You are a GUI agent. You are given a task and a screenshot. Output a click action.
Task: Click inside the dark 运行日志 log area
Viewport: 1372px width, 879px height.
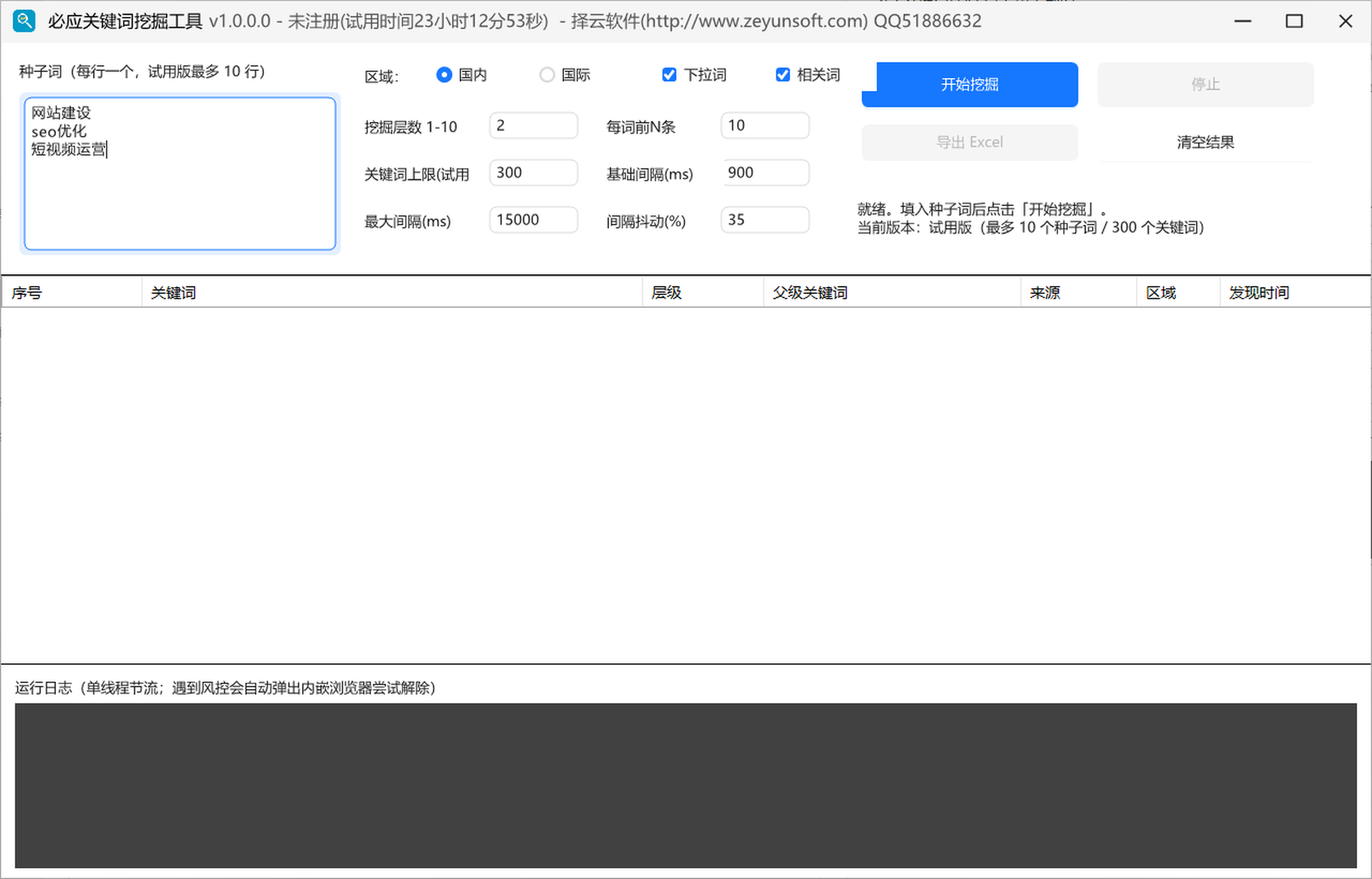(685, 785)
